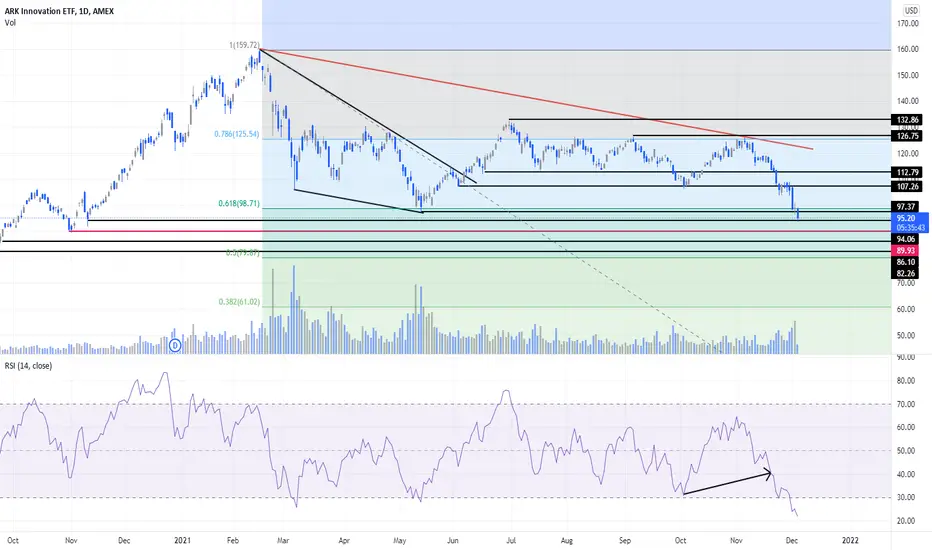This screenshot has height=550, width=932.
Task: Click the 82.26 price level label
Action: click(906, 273)
